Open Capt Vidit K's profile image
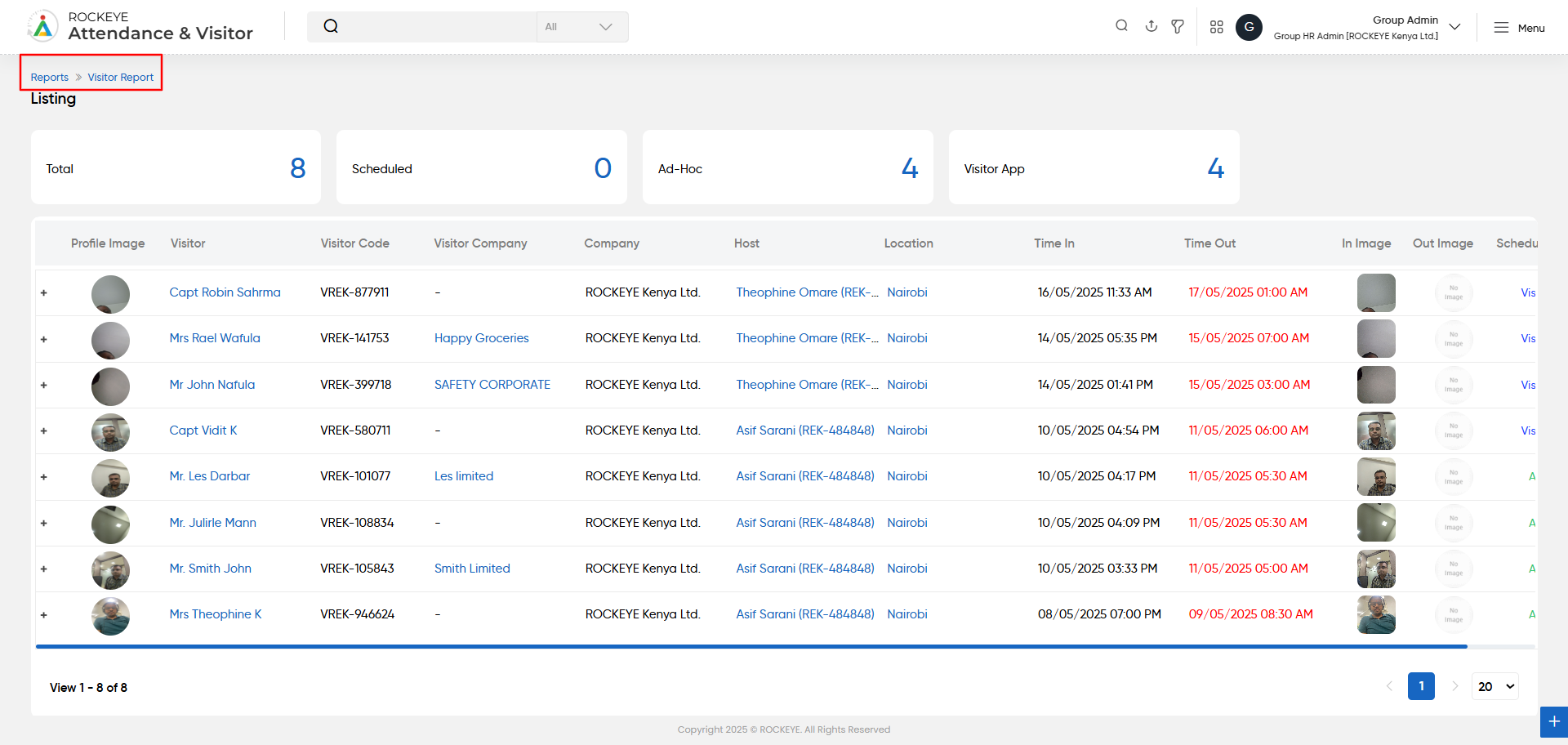1568x745 pixels. click(110, 432)
